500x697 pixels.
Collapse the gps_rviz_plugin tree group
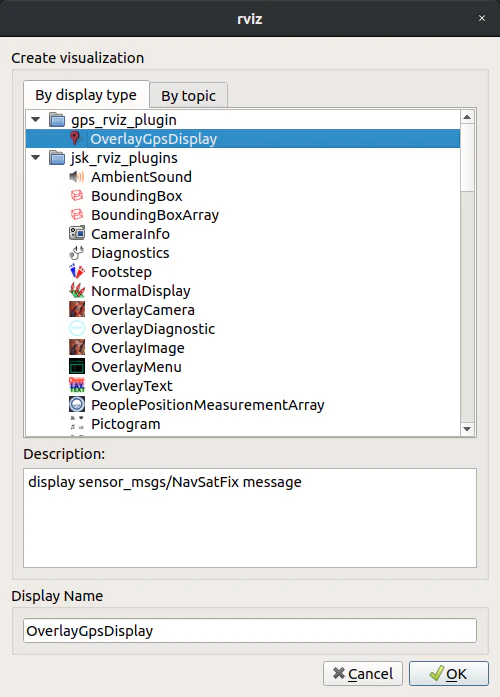36,119
